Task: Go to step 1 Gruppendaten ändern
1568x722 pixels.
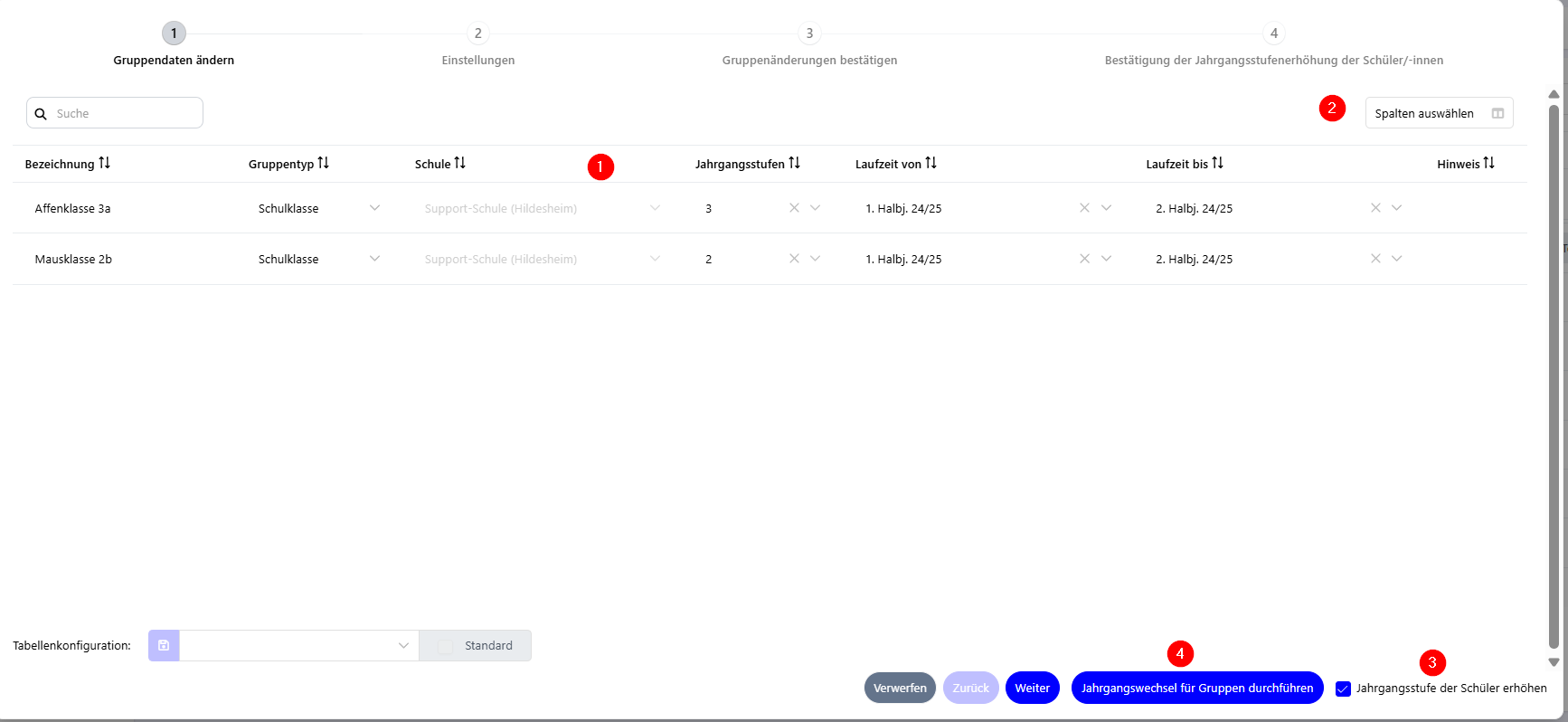Action: 174,33
